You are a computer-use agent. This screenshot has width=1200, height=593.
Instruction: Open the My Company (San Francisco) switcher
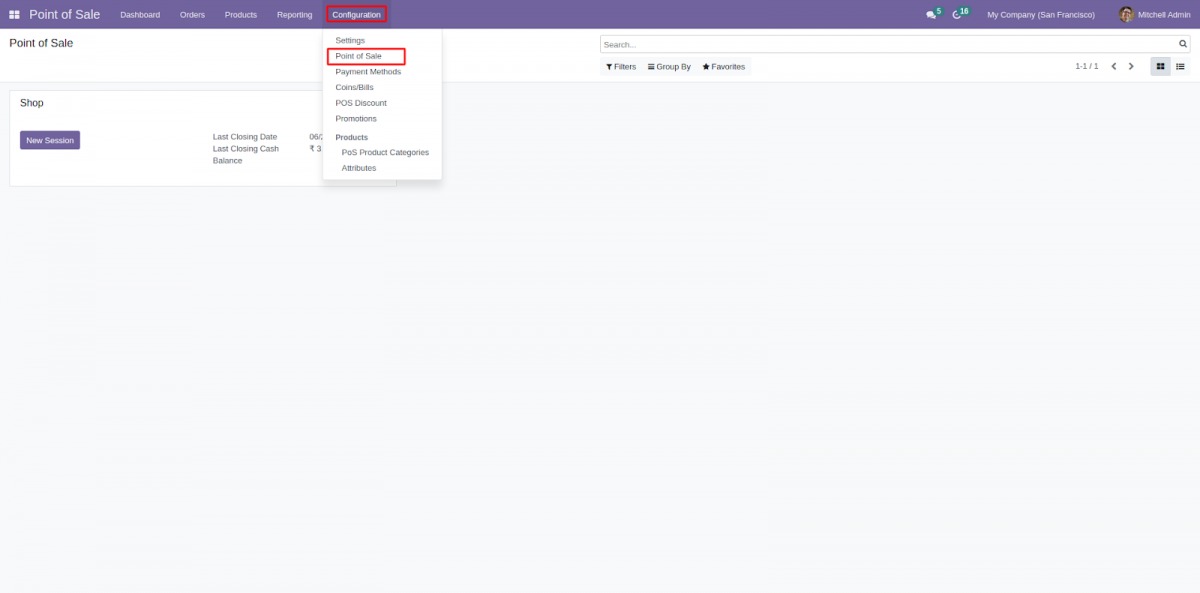point(1040,15)
